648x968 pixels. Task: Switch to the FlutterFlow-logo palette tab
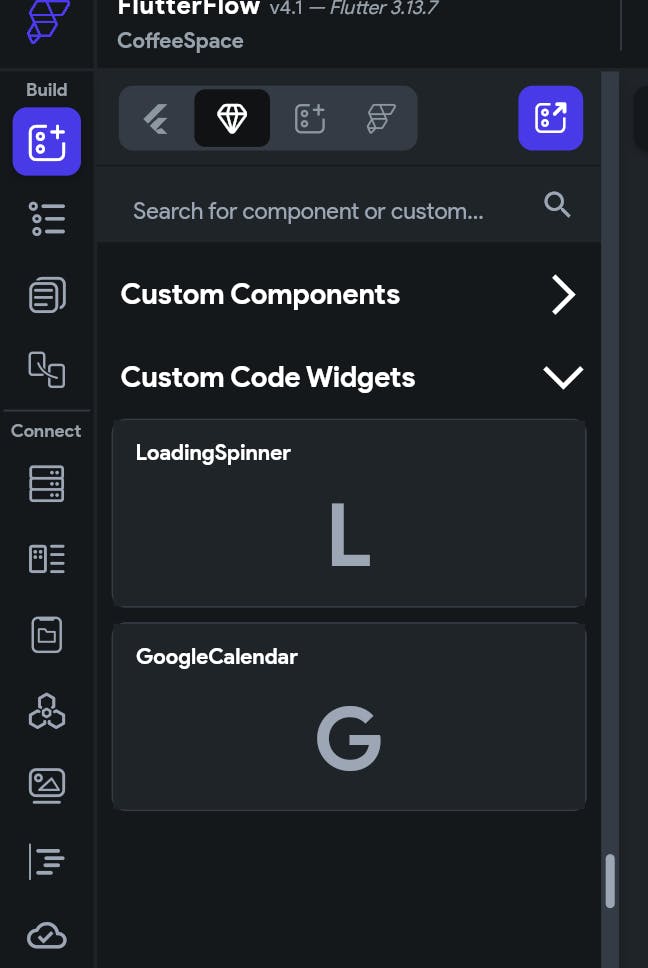pos(381,119)
